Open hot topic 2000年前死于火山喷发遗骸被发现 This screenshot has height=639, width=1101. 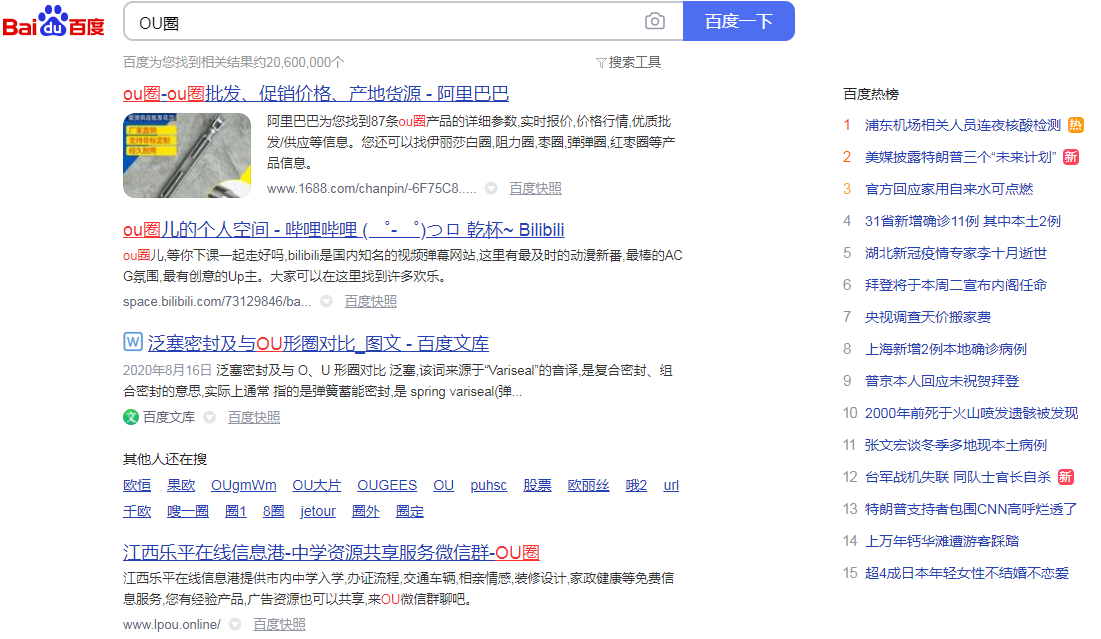tap(971, 413)
